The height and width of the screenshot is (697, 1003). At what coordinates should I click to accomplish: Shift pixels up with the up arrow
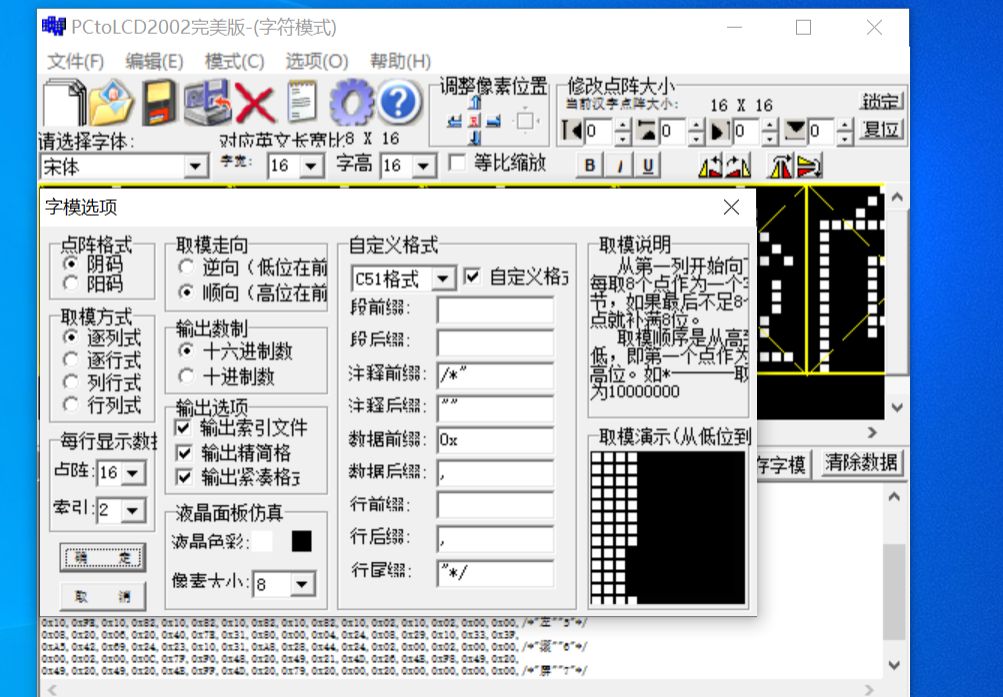[475, 103]
